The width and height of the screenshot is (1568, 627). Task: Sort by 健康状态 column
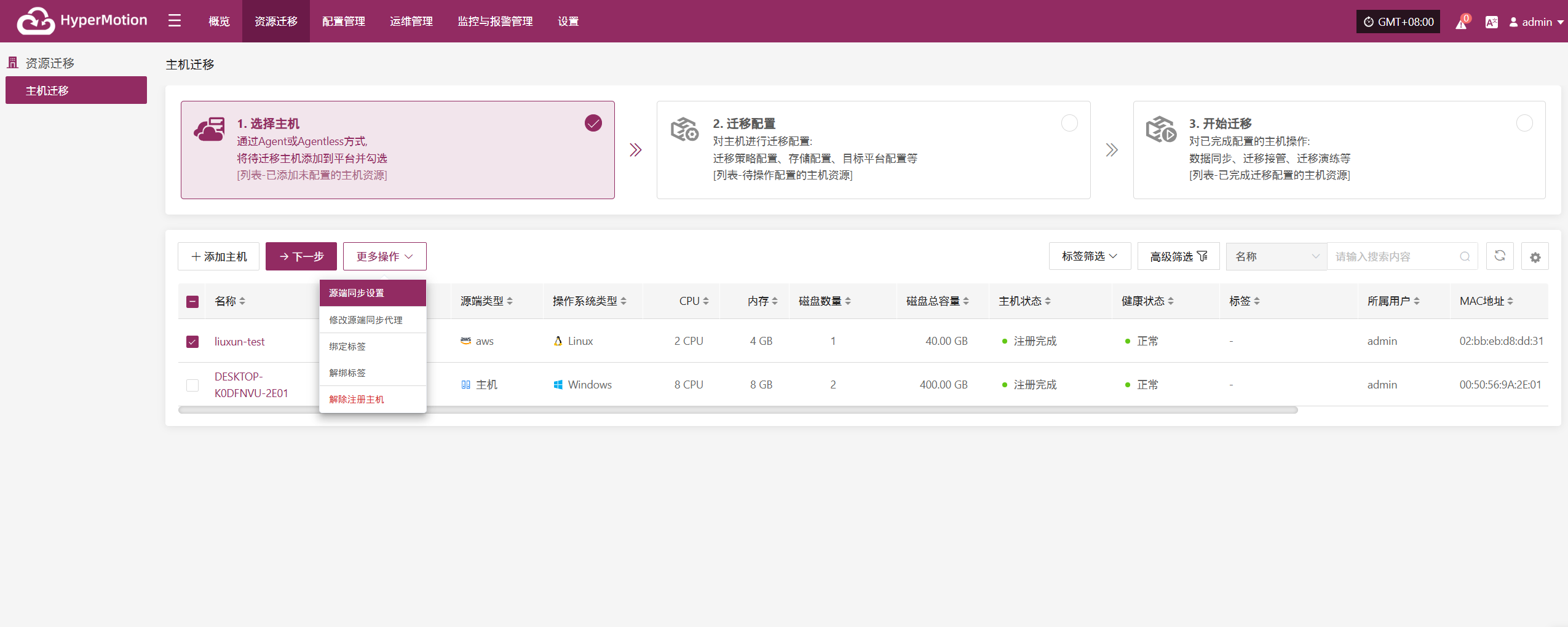[x=1171, y=301]
